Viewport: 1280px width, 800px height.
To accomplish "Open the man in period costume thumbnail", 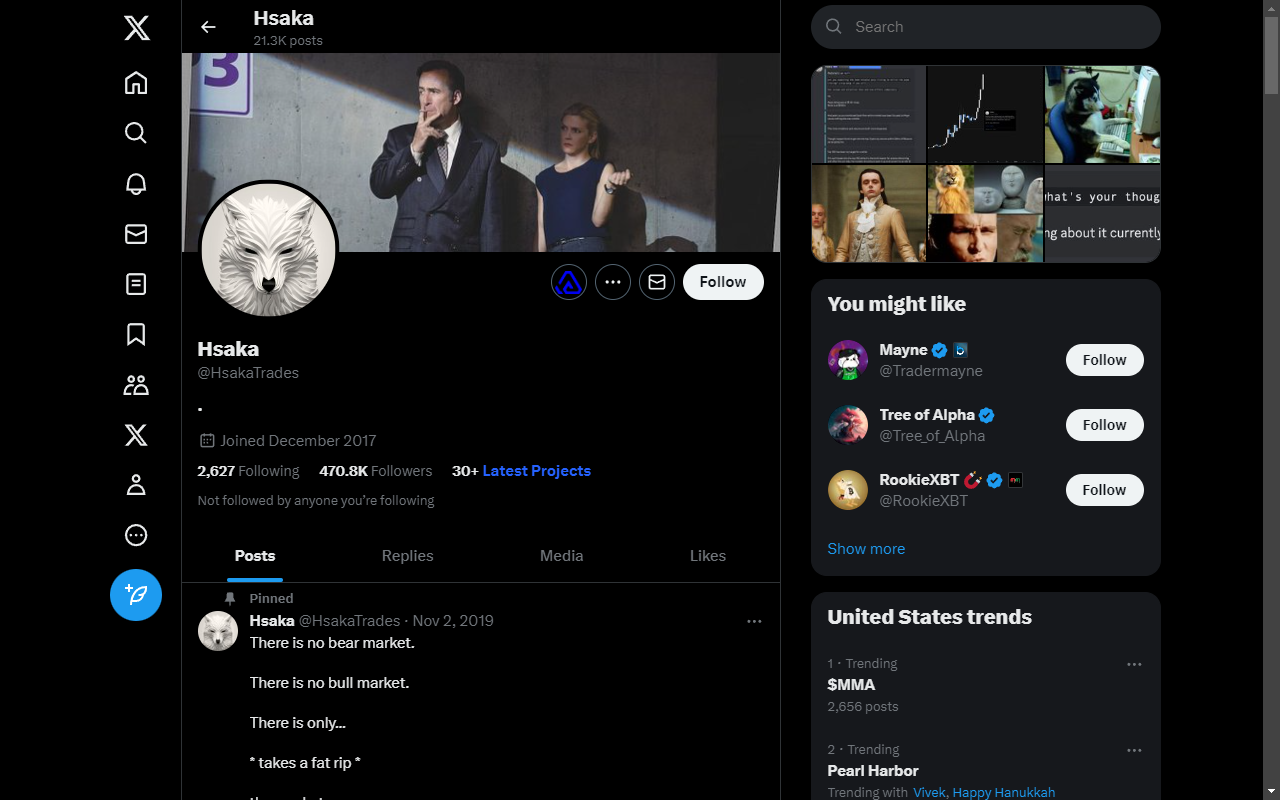I will (869, 213).
